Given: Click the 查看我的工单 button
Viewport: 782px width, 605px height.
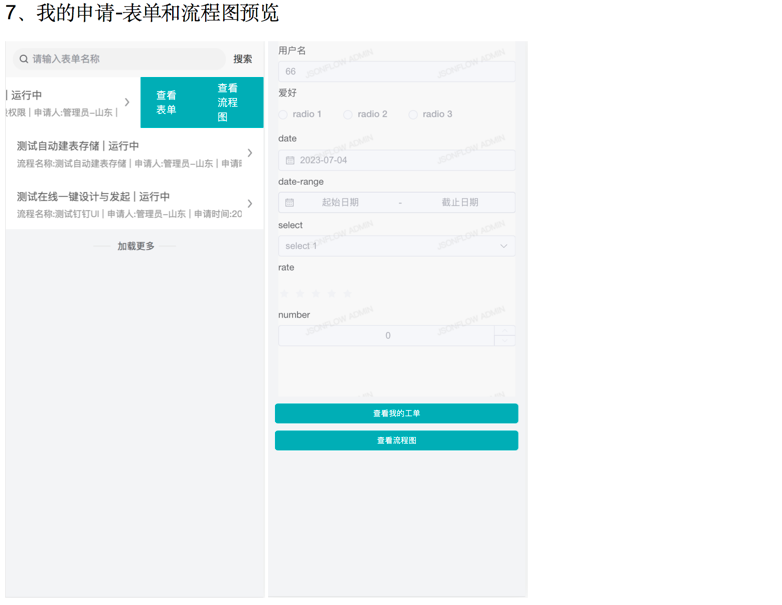Looking at the screenshot, I should (396, 413).
